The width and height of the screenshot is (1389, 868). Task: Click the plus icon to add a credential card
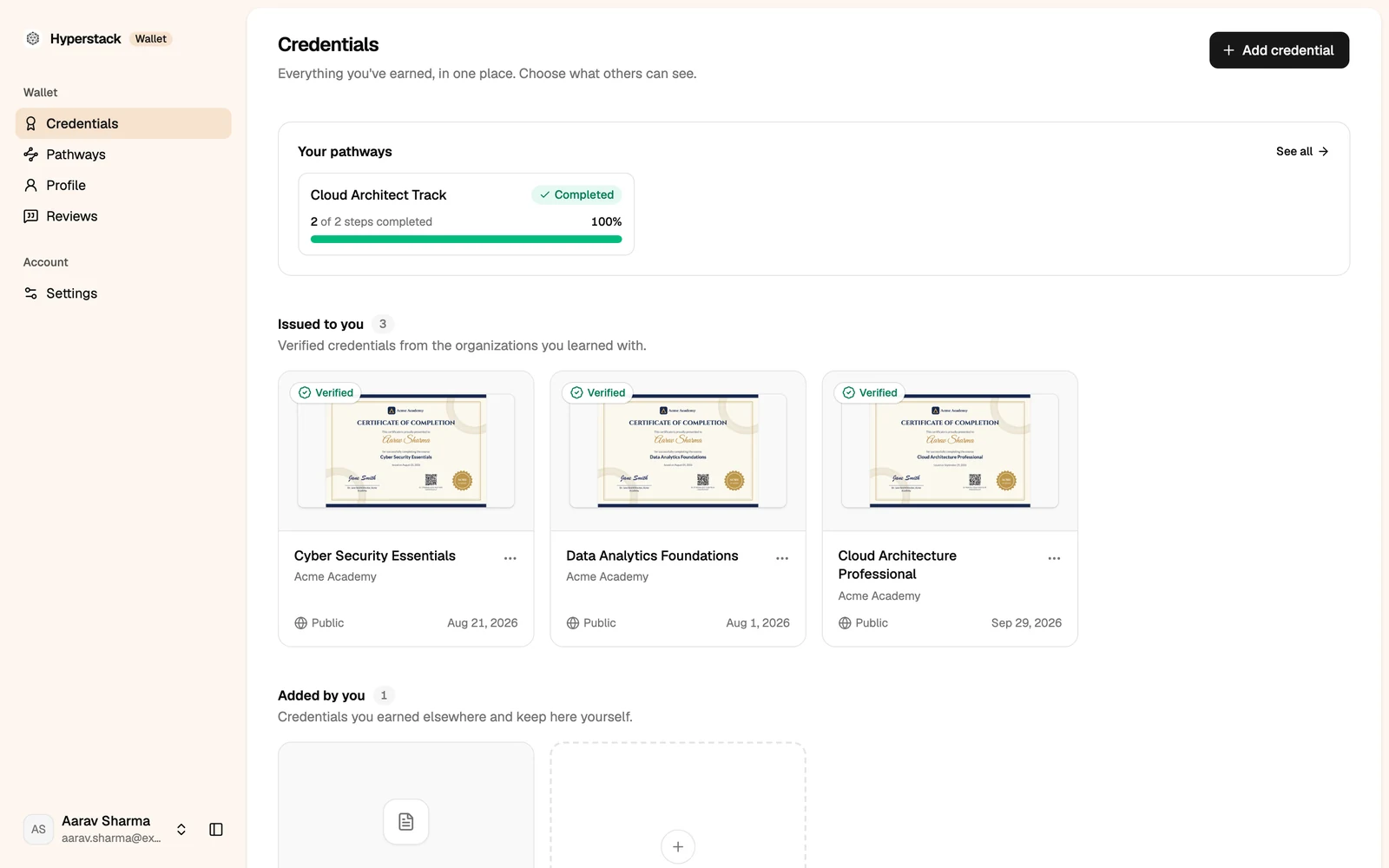click(678, 846)
